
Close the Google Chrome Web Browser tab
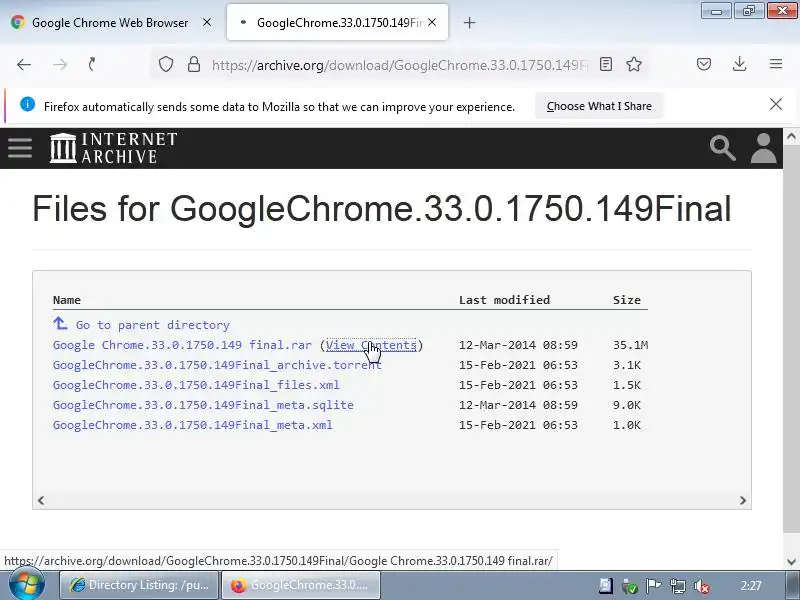[207, 22]
